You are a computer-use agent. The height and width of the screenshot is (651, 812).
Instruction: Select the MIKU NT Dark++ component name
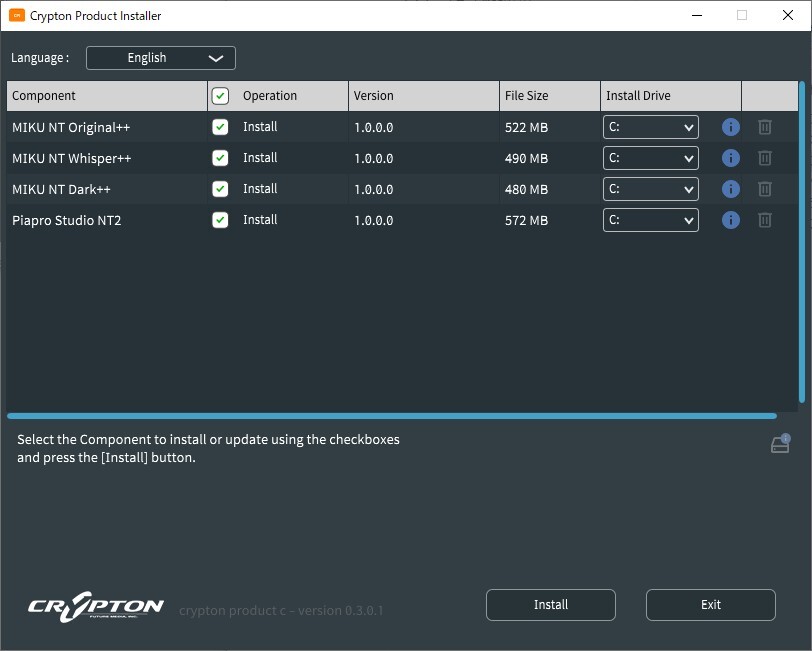pyautogui.click(x=61, y=190)
